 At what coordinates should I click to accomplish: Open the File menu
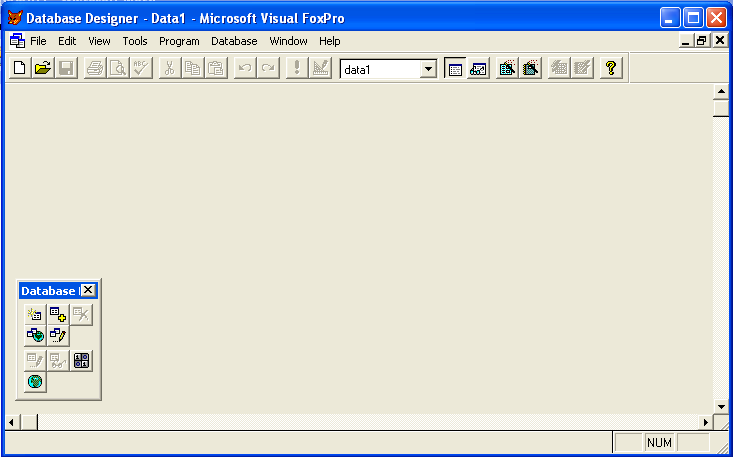point(38,41)
